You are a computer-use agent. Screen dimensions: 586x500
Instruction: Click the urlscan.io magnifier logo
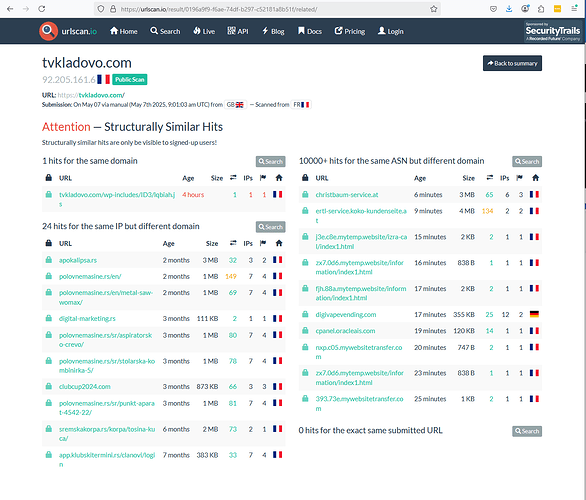point(48,31)
